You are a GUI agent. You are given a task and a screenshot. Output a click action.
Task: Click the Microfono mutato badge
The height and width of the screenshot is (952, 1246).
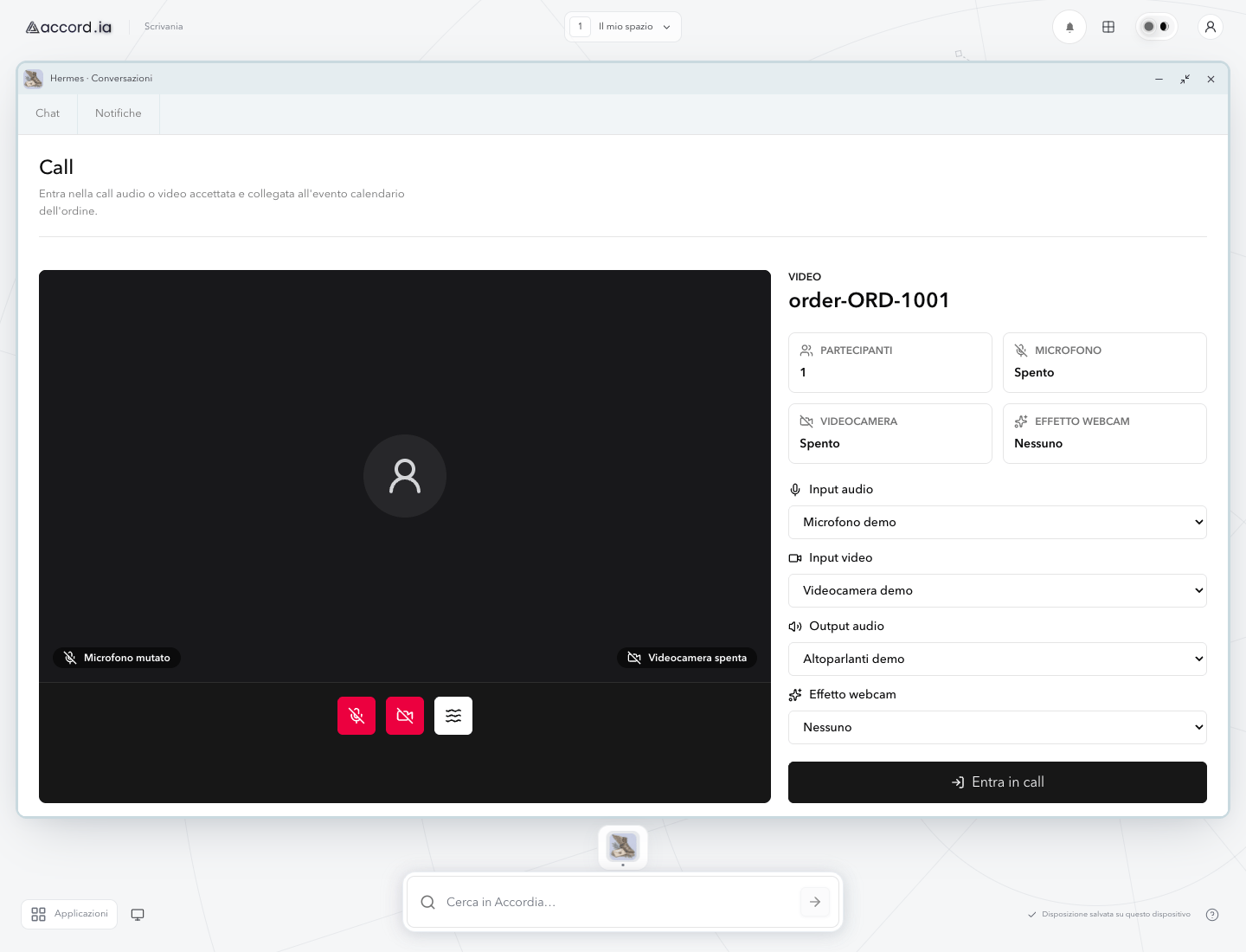point(117,658)
